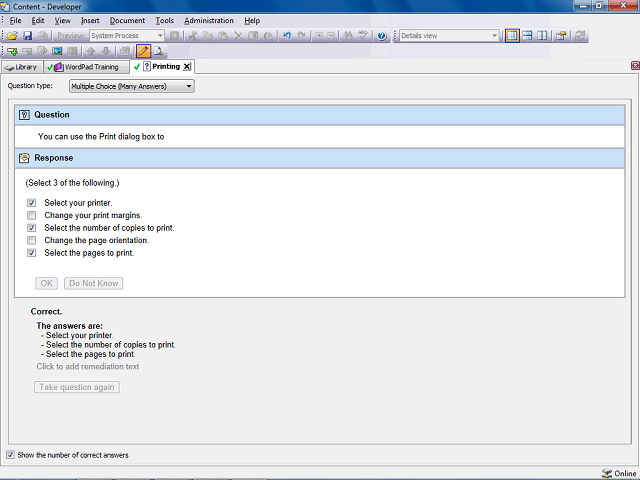The width and height of the screenshot is (640, 480).
Task: Click 'Click to add remediation text'
Action: [88, 367]
